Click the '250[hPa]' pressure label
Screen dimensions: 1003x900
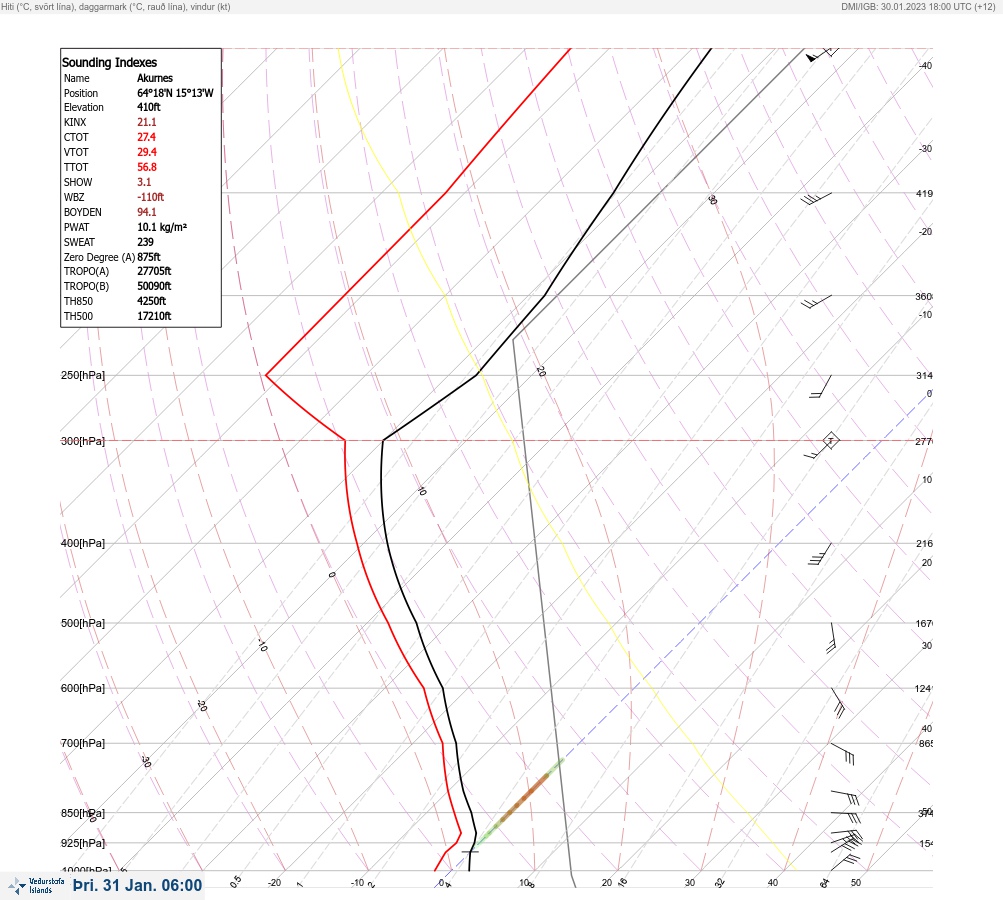click(x=83, y=375)
